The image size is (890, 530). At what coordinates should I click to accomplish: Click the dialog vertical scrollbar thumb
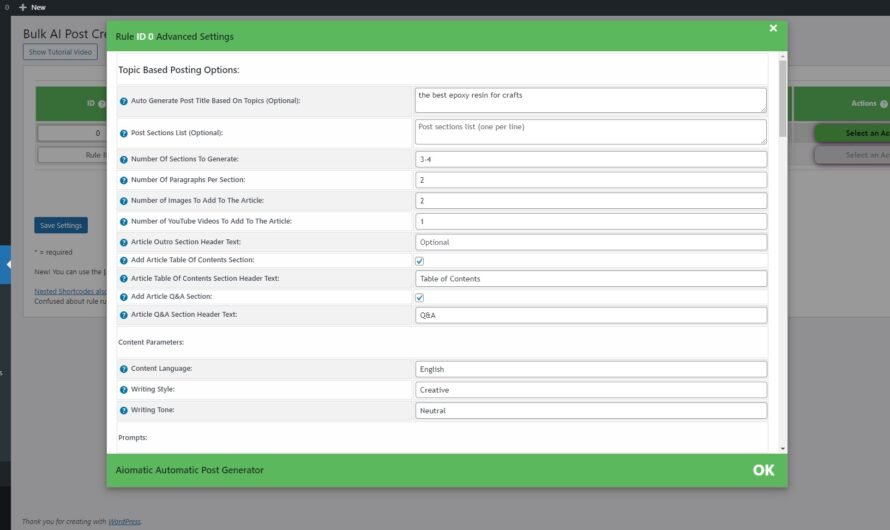[x=783, y=98]
